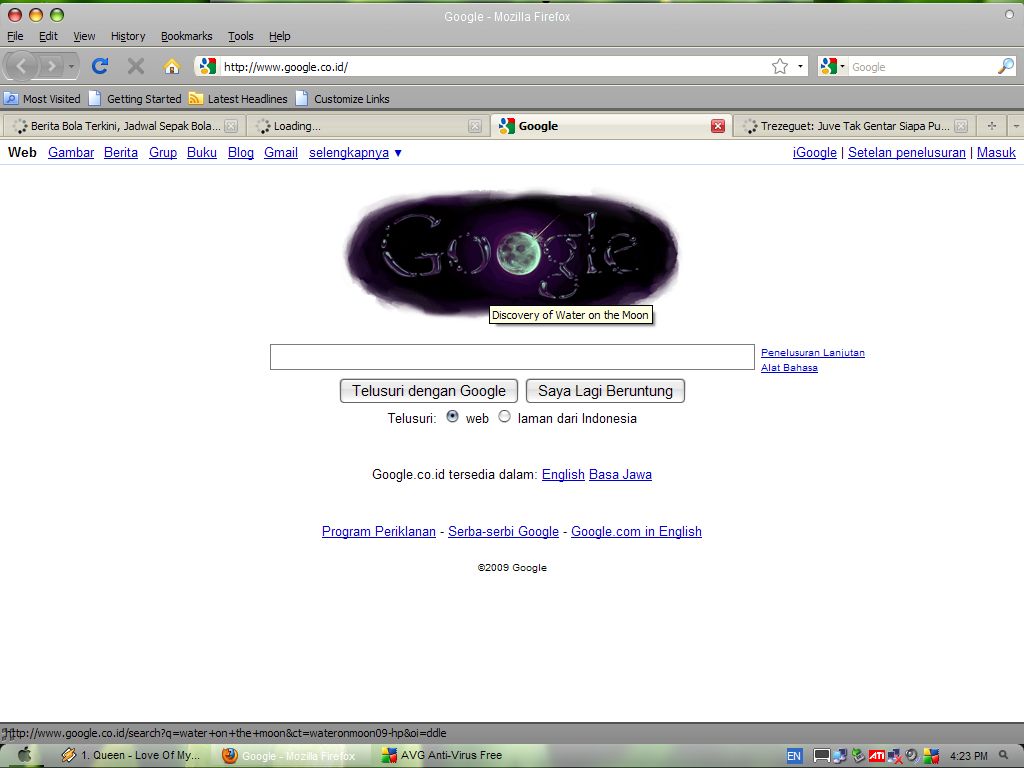
Task: Click the search bar magnifying glass icon
Action: pos(1006,66)
